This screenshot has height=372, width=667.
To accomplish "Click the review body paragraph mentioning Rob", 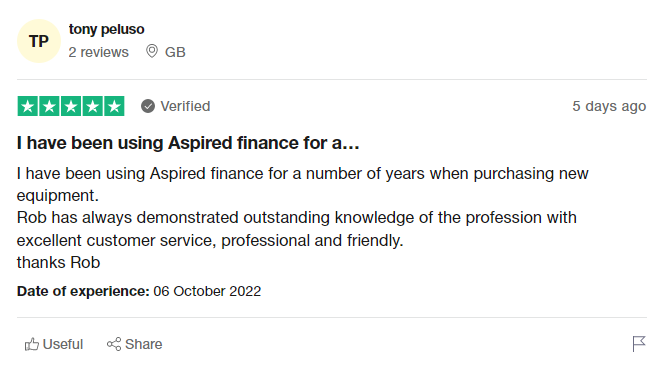I will point(302,218).
